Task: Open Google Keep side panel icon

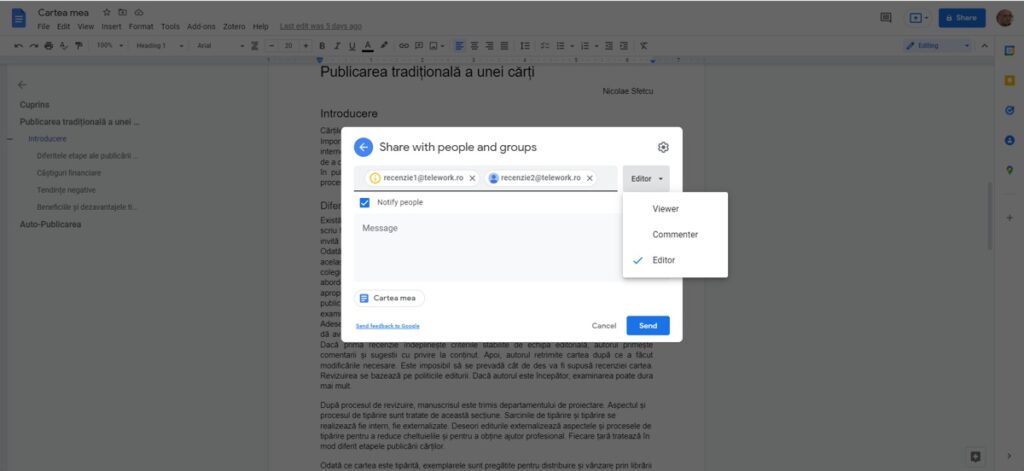Action: pyautogui.click(x=1010, y=80)
